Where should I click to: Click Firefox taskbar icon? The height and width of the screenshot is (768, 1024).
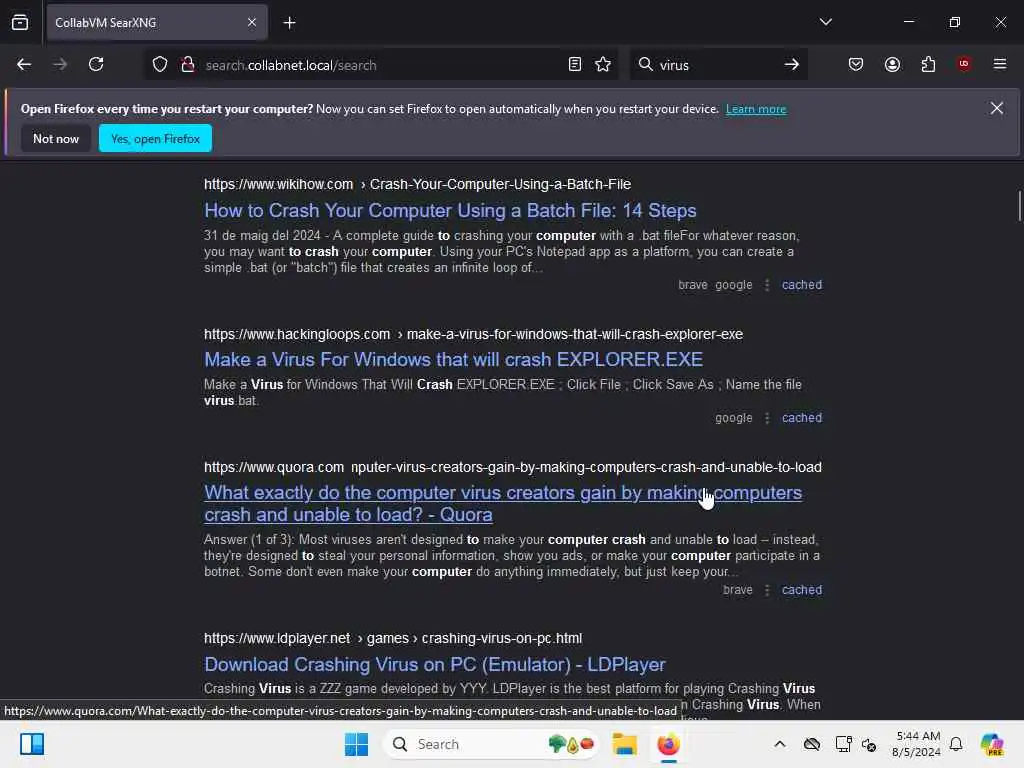tap(668, 744)
